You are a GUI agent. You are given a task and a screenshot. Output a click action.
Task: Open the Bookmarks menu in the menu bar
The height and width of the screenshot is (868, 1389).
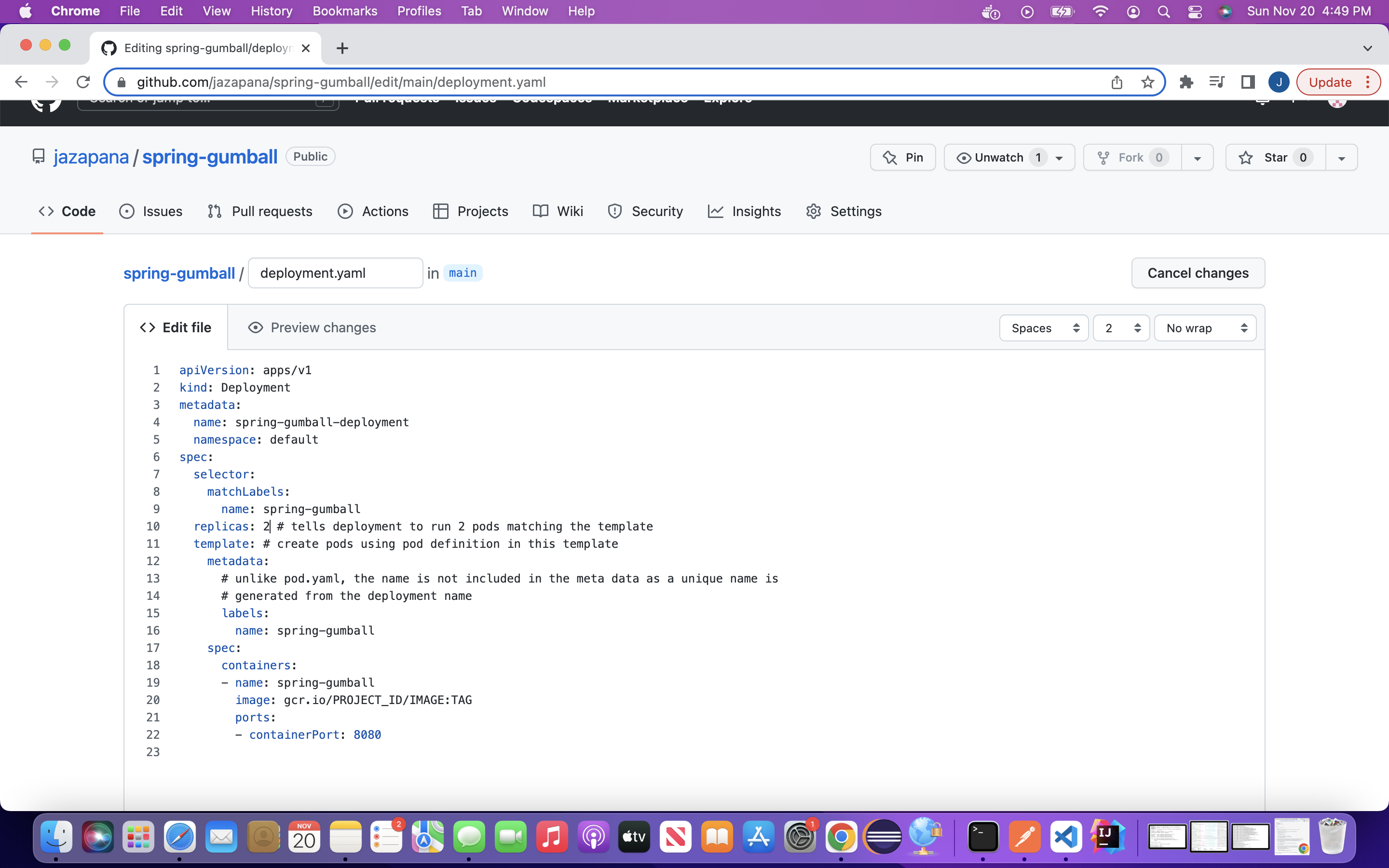(344, 11)
